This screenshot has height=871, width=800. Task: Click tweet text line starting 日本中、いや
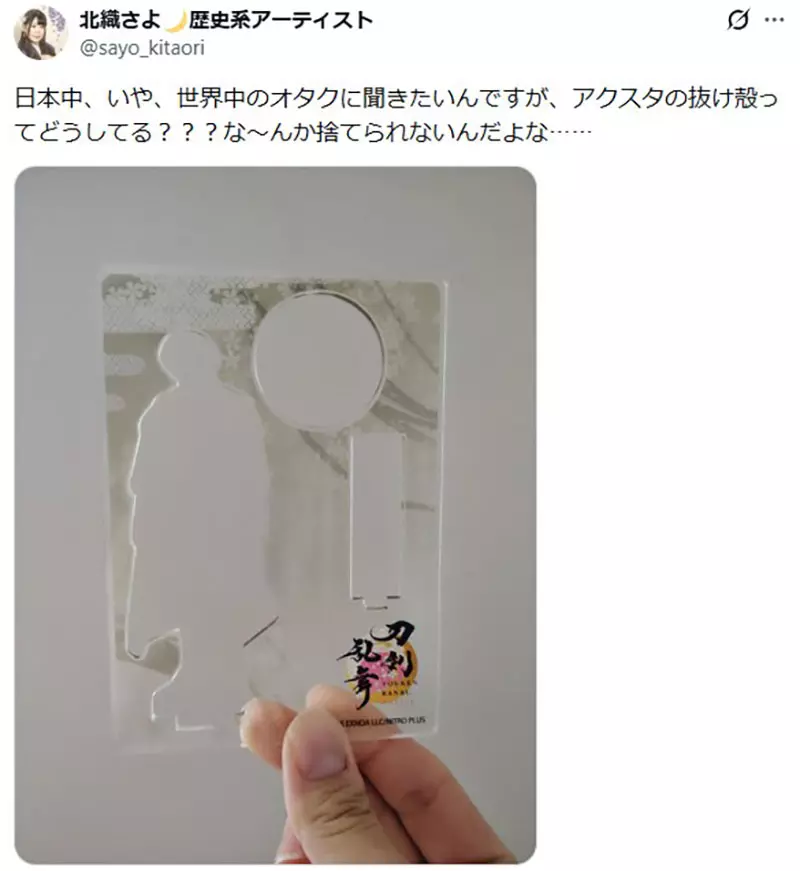coord(396,98)
